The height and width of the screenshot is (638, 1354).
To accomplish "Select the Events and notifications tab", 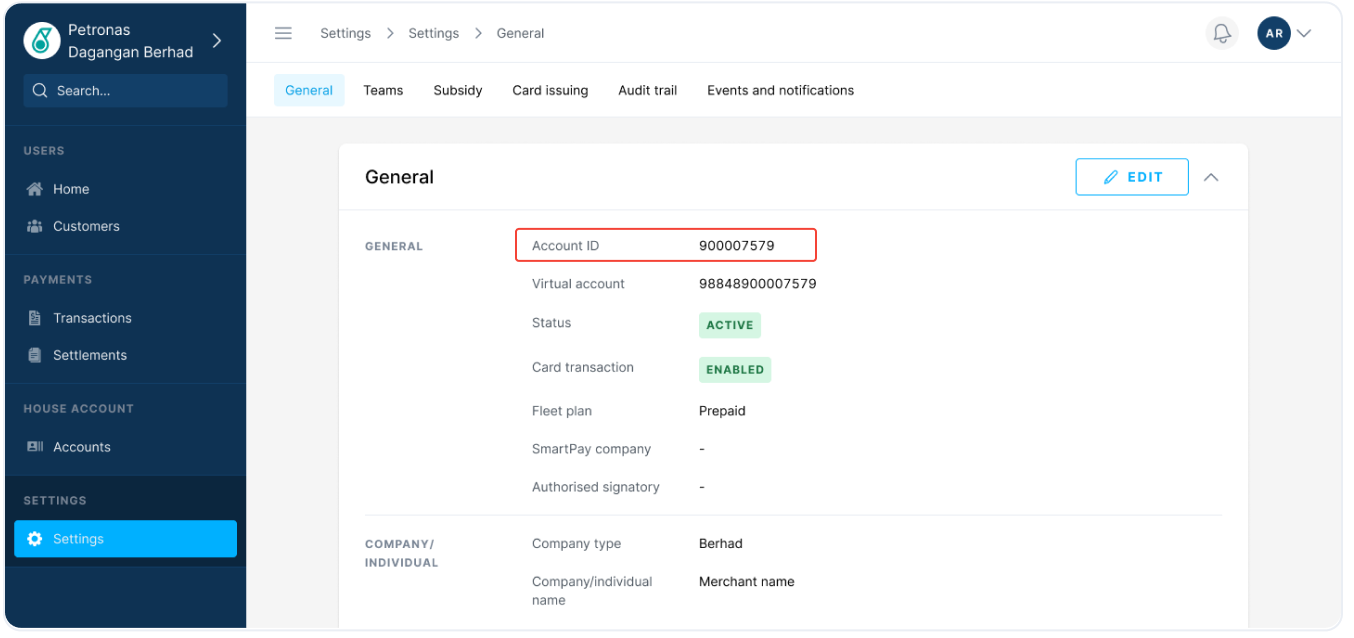I will click(780, 90).
